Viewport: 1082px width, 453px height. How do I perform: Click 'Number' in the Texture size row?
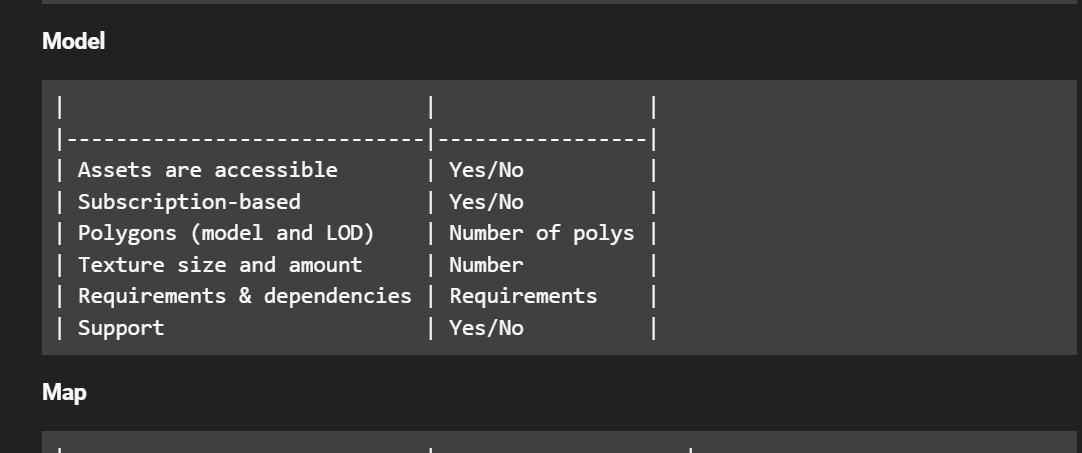pyautogui.click(x=486, y=265)
